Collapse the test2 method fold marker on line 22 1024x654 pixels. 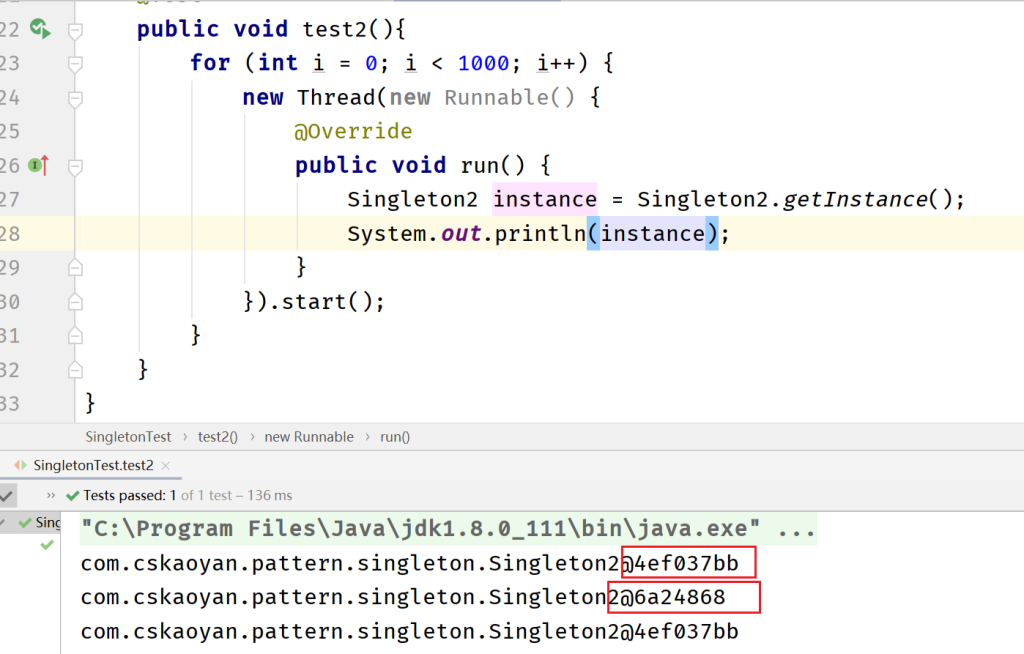click(x=75, y=30)
